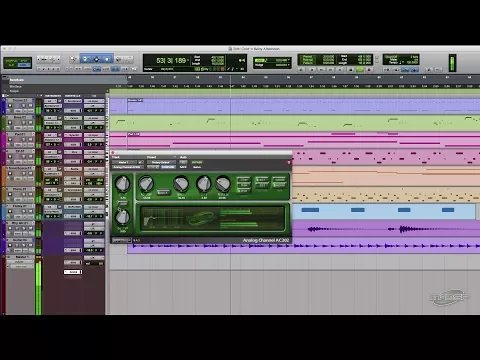Open the insert position selector next to Master 1
This screenshot has width=480, height=360.
pyautogui.click(x=142, y=162)
